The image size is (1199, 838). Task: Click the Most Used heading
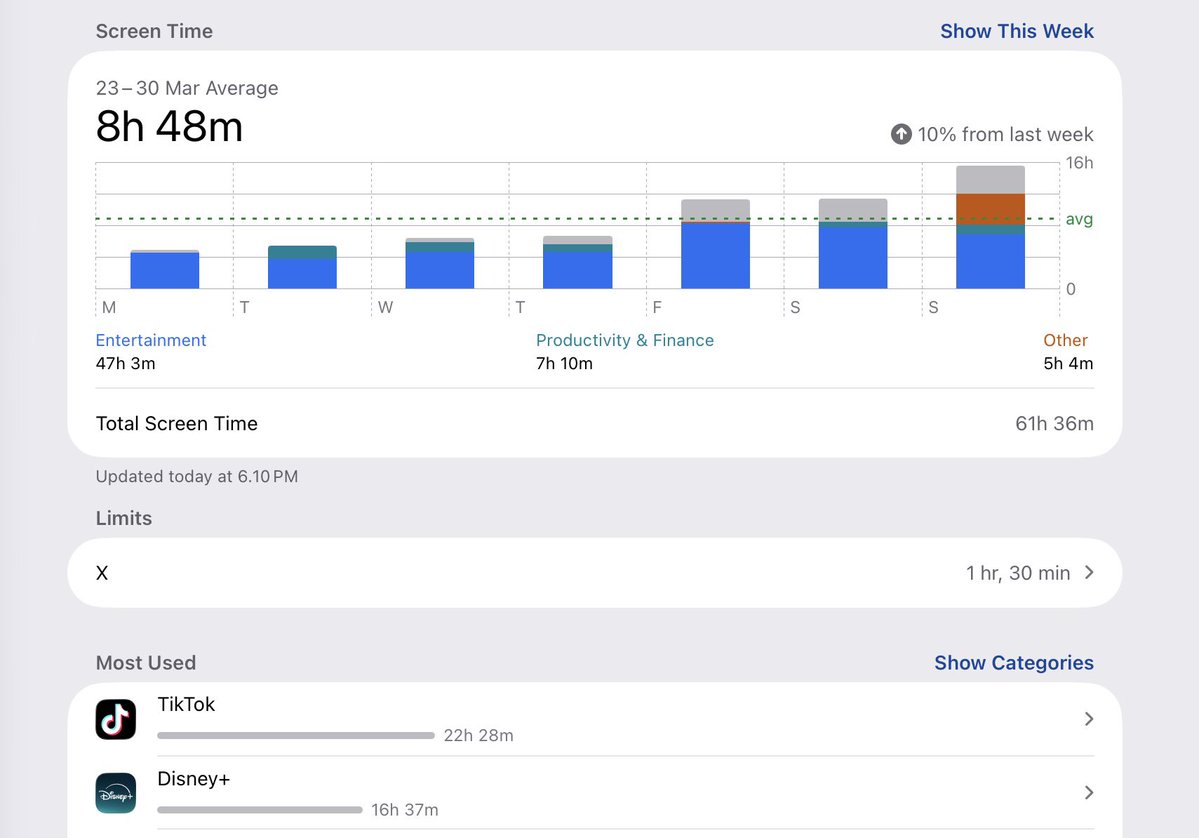click(x=146, y=663)
